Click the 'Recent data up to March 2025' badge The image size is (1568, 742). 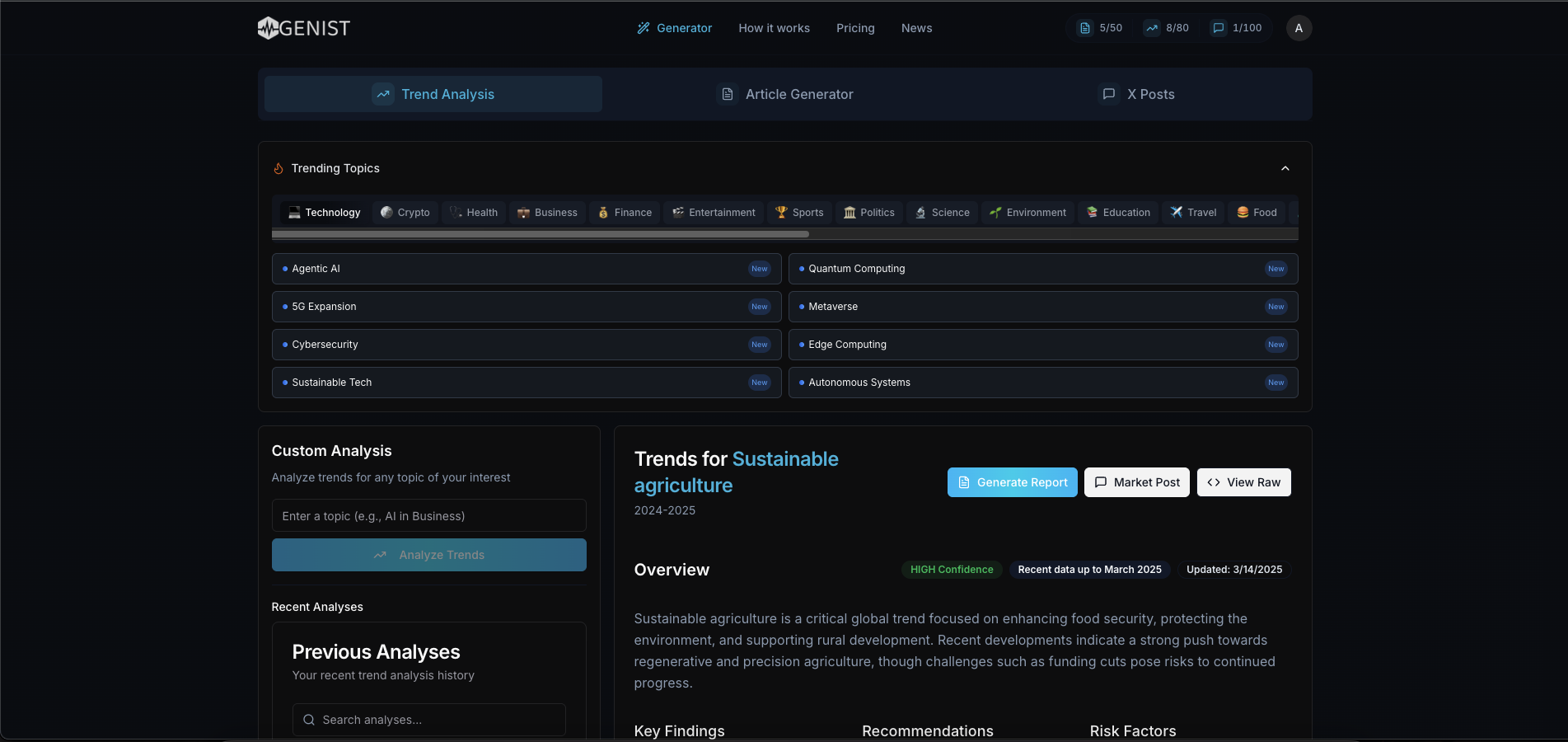tap(1089, 570)
